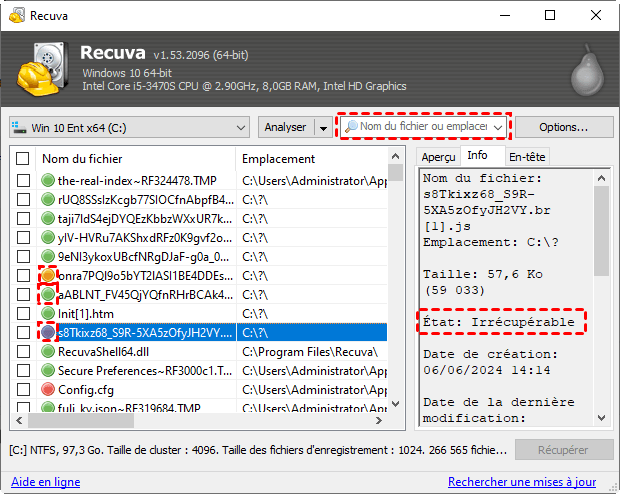Click status dot of selected s8Tkixz68 file
Screen dimensions: 620x494
coord(48,332)
